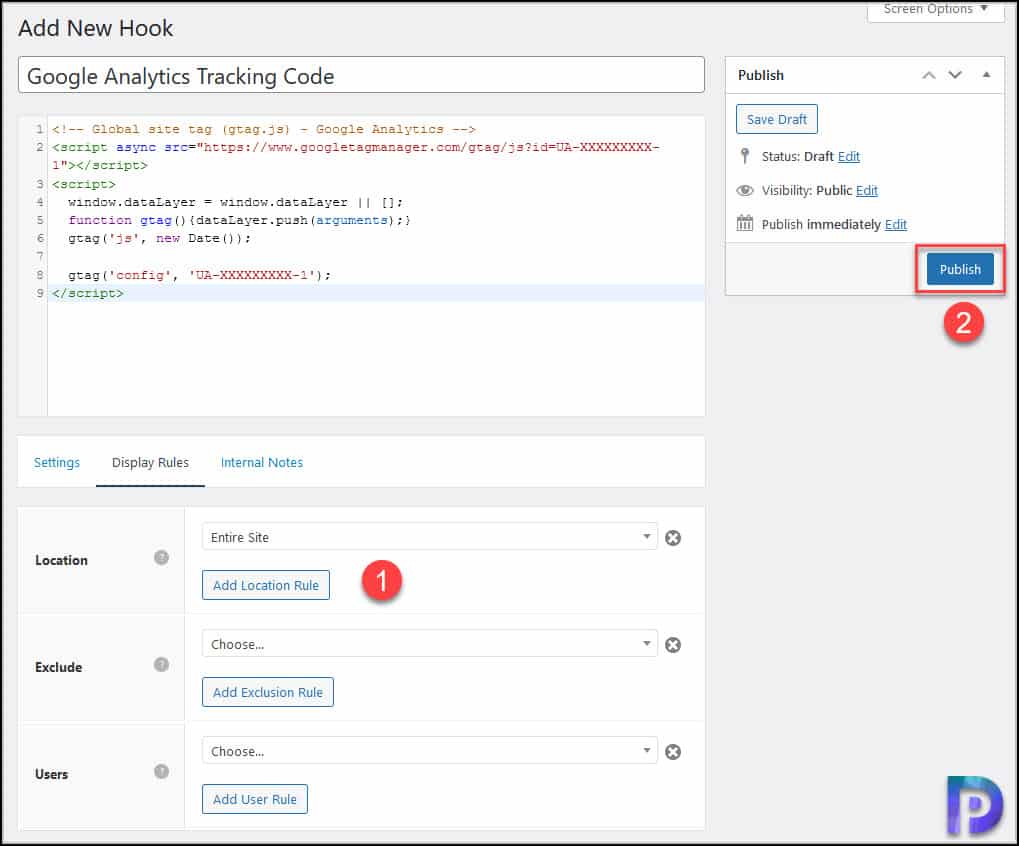Edit the publish immediately schedule
This screenshot has height=846, width=1019.
click(896, 224)
